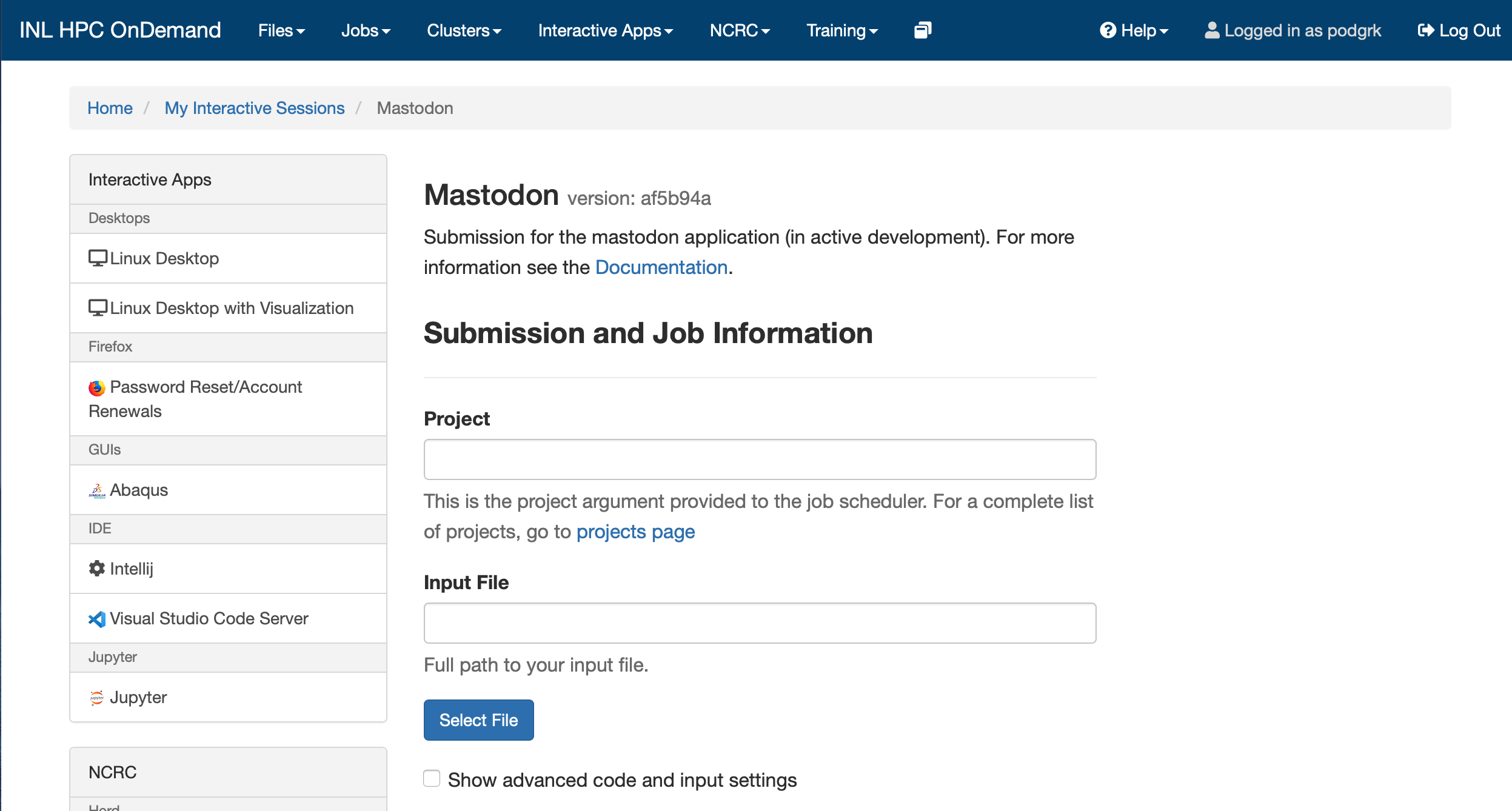Click the Intellij gear icon
Screen dimensions: 1512x811
pos(97,569)
